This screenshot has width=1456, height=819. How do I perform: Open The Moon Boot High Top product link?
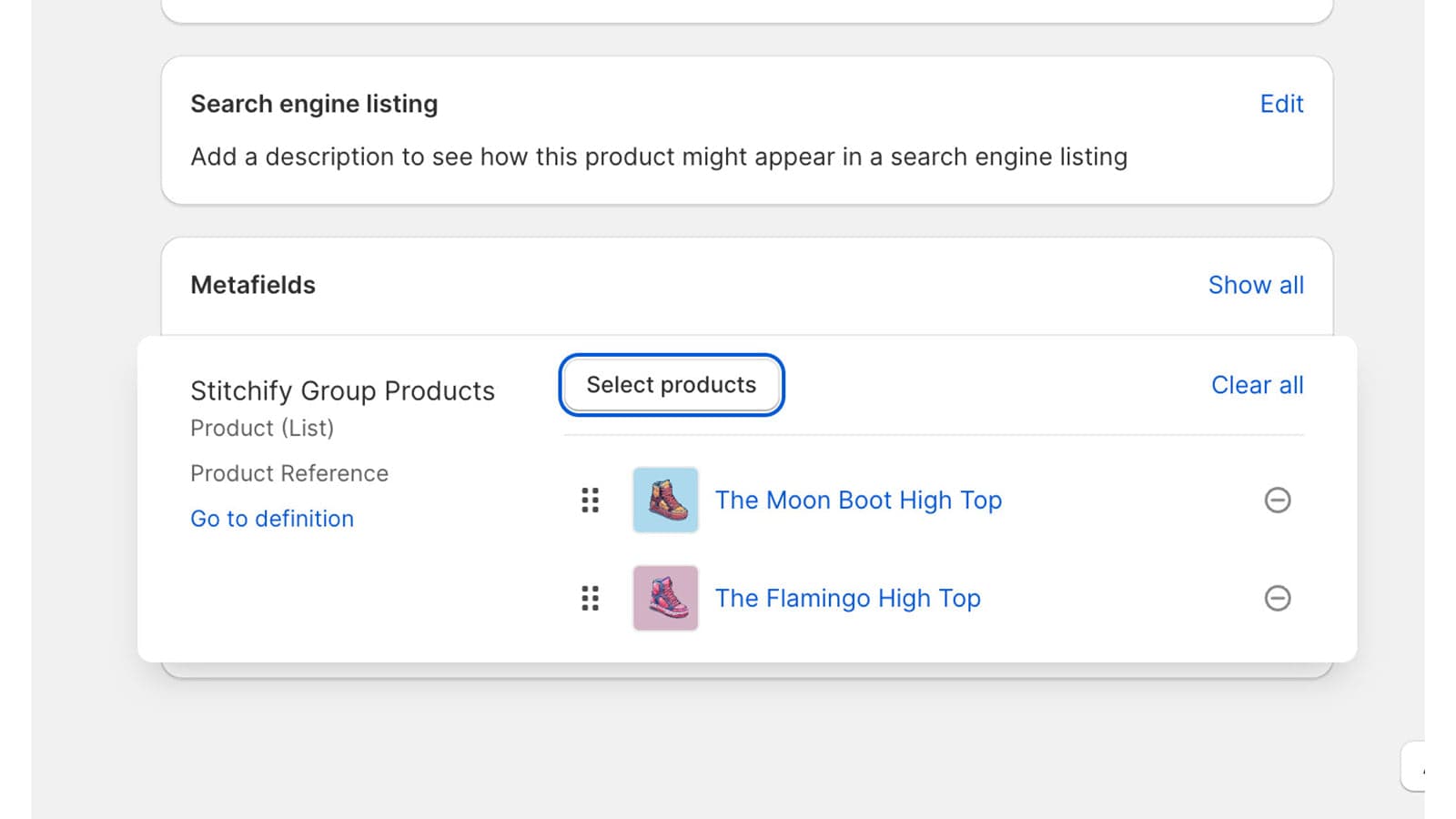(x=857, y=500)
